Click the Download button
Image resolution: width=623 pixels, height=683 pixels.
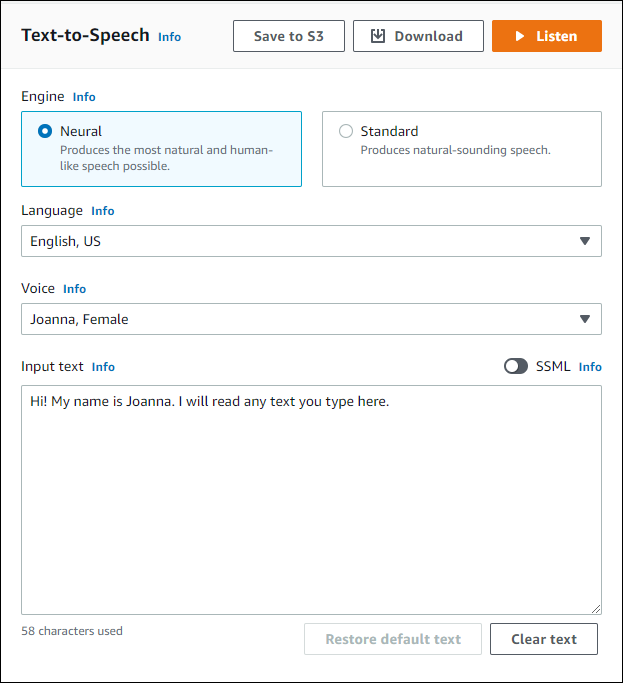[418, 36]
